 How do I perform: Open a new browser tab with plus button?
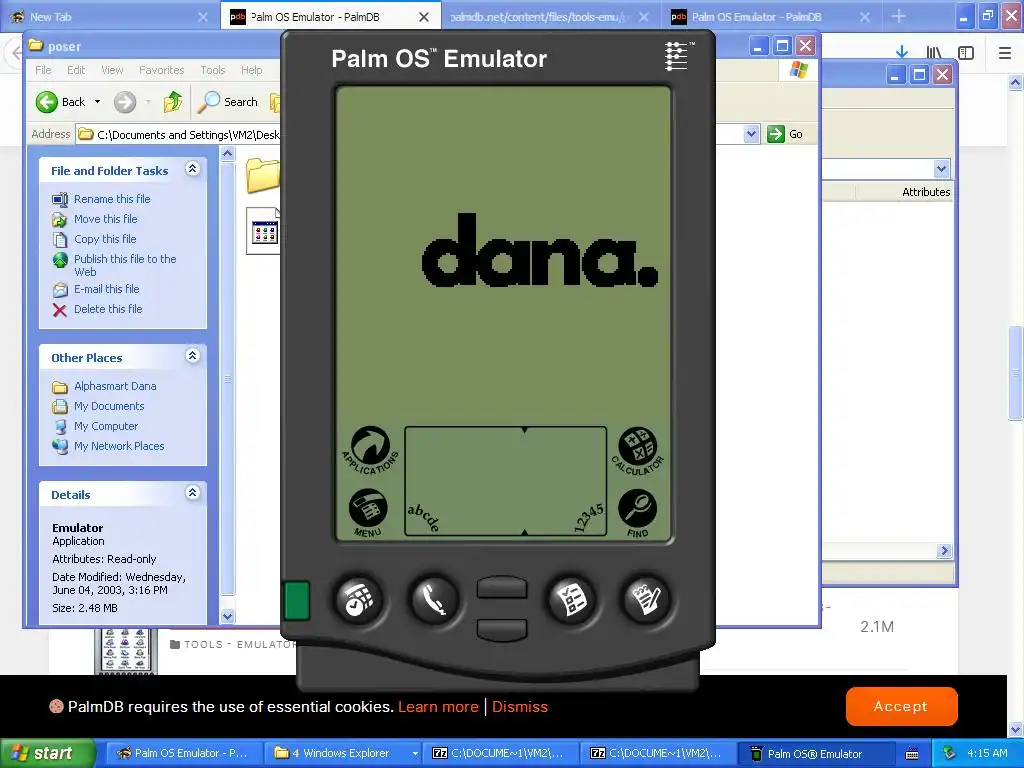[899, 16]
